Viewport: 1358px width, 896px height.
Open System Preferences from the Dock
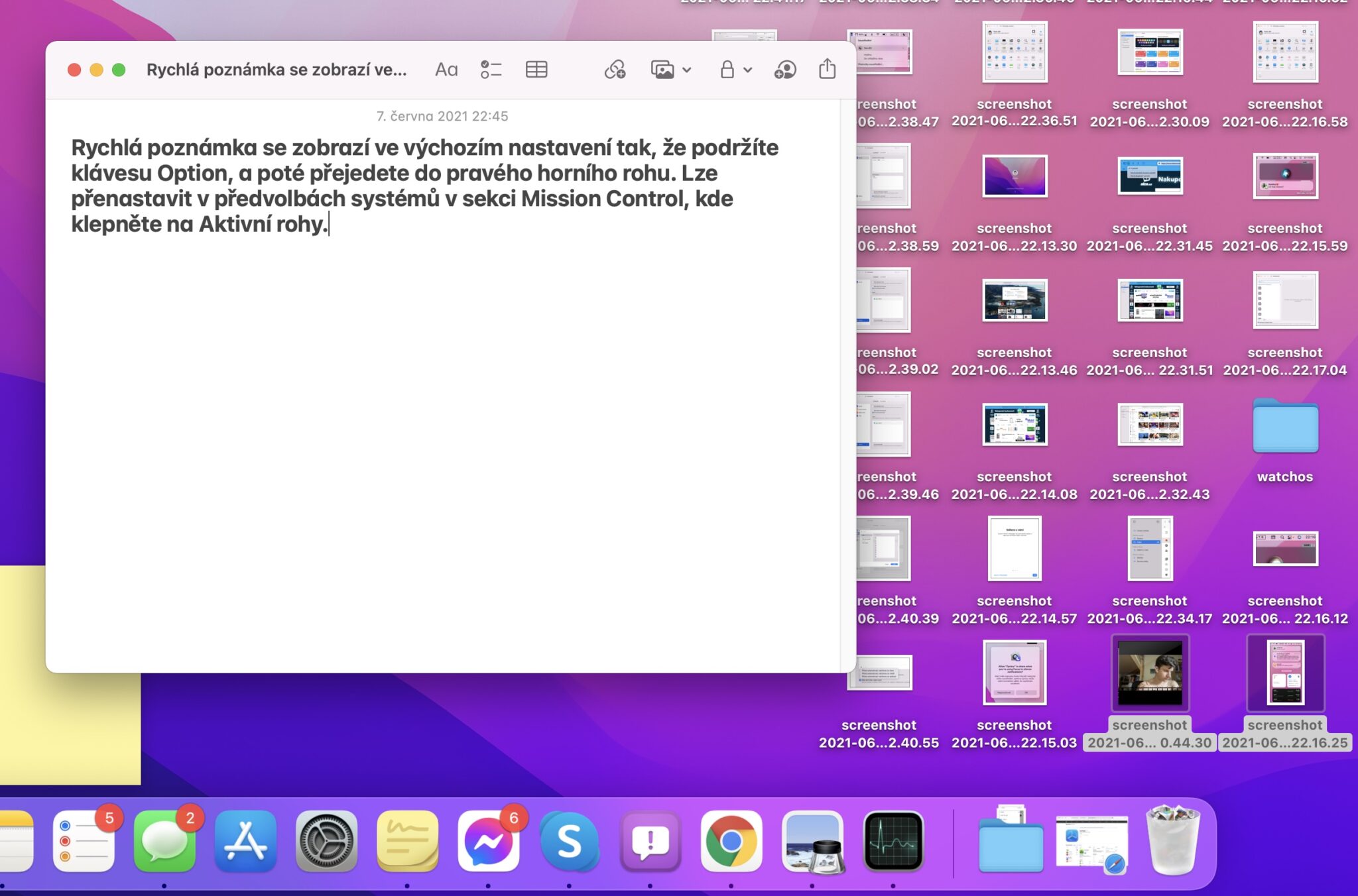[328, 843]
